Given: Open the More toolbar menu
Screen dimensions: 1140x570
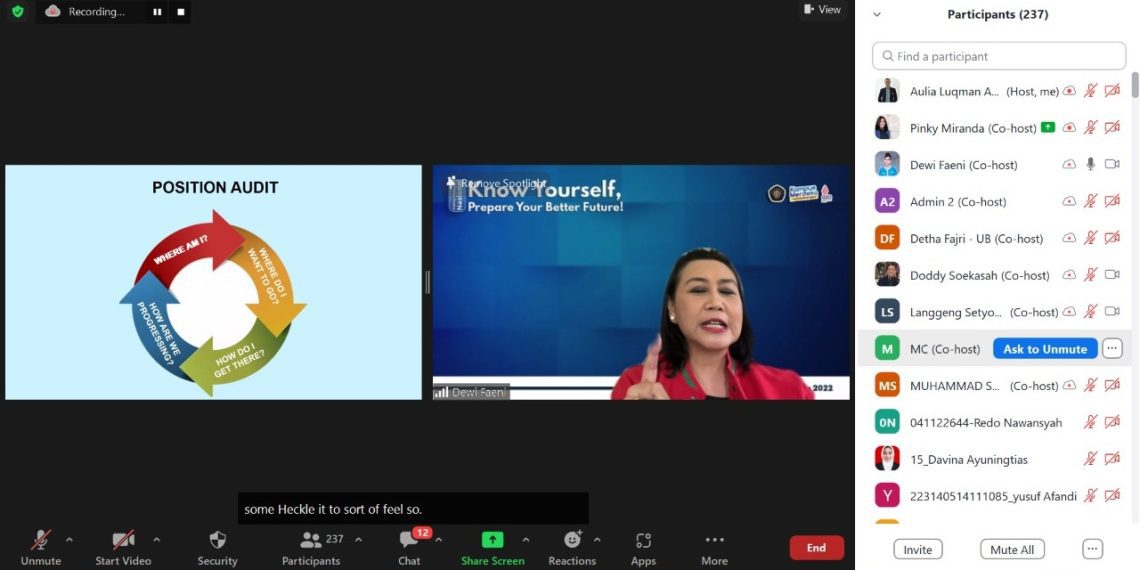Looking at the screenshot, I should (715, 547).
